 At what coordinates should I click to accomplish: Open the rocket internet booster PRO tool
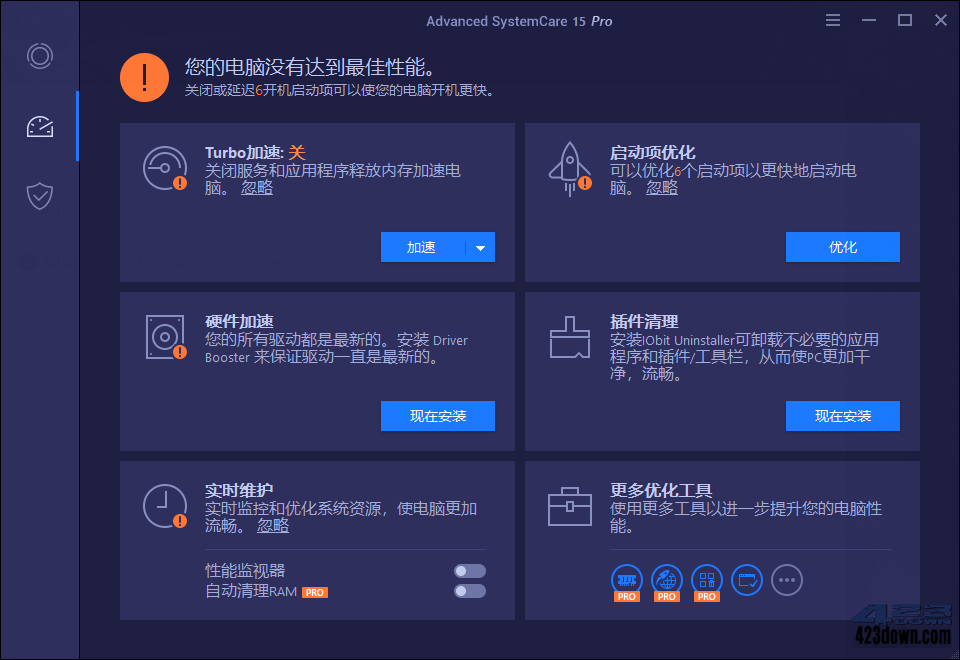[x=667, y=580]
